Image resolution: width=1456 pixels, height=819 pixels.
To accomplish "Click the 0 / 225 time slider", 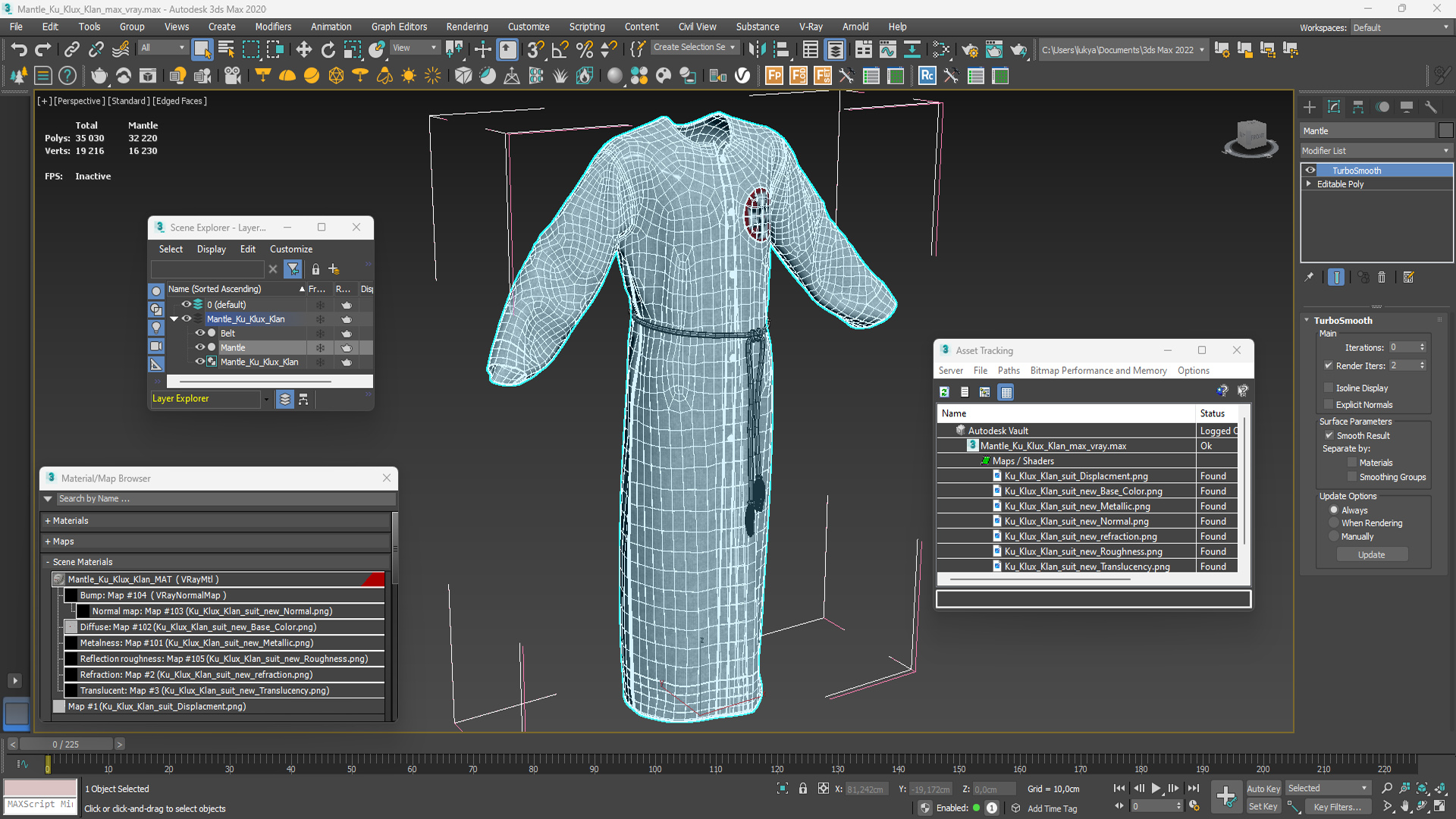I will [66, 744].
